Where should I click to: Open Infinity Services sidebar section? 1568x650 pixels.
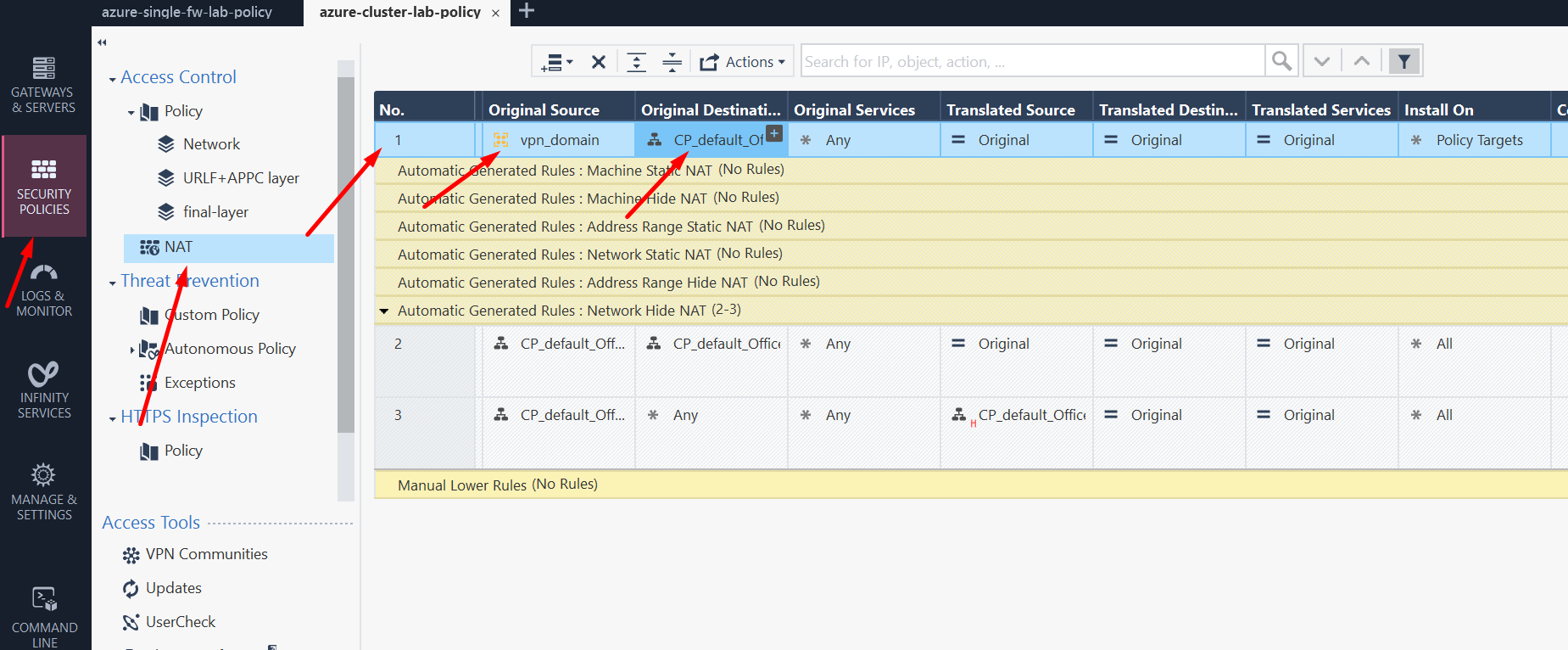click(x=43, y=391)
